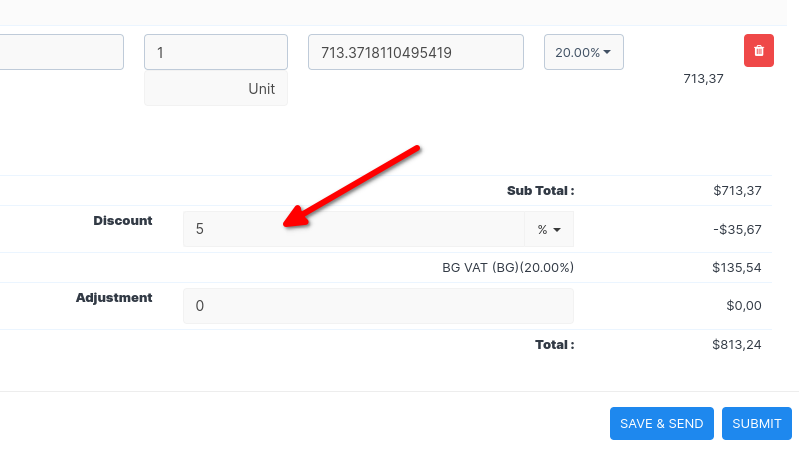Delete the line item with trash icon

pyautogui.click(x=758, y=51)
